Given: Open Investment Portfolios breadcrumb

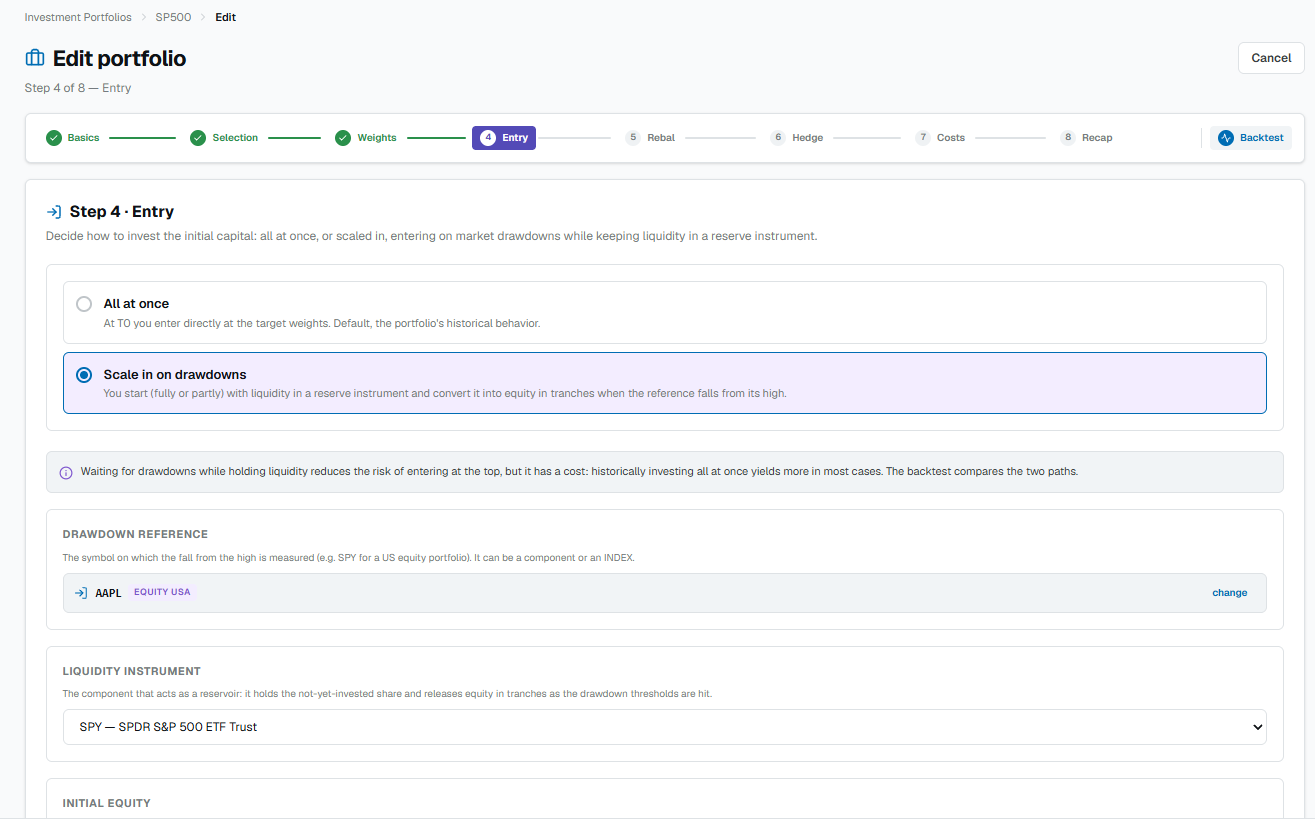Looking at the screenshot, I should tap(78, 17).
